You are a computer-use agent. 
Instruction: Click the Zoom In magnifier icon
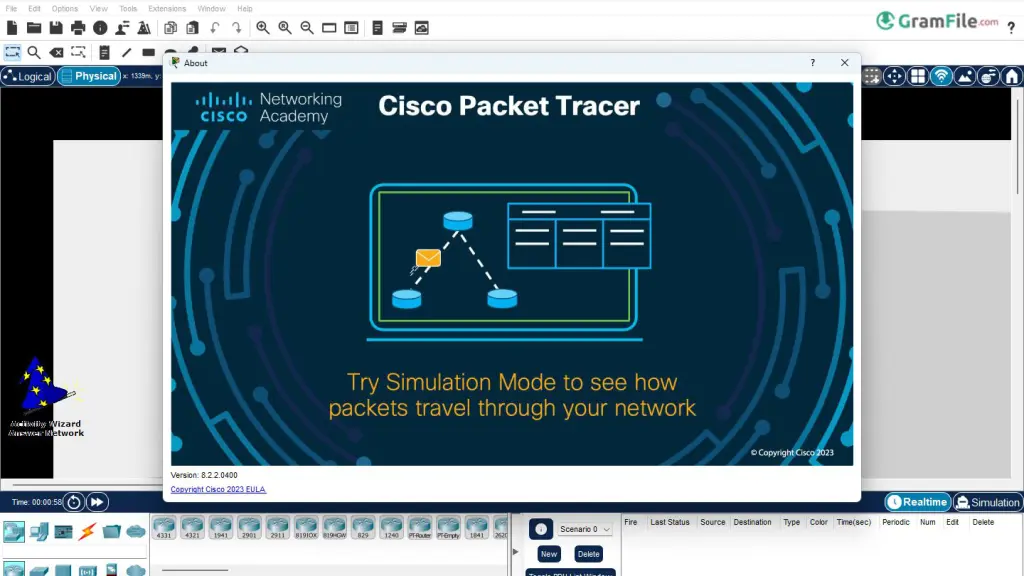263,28
